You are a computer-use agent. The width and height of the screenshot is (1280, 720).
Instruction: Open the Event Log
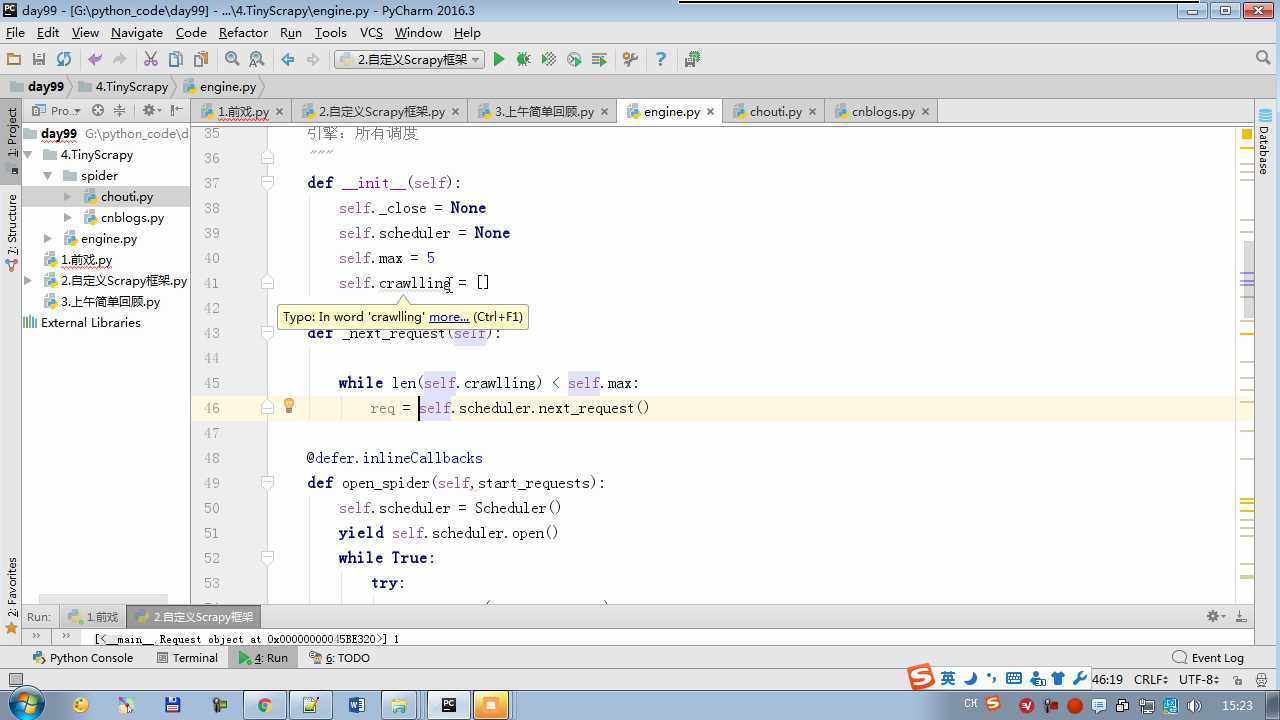[1208, 658]
